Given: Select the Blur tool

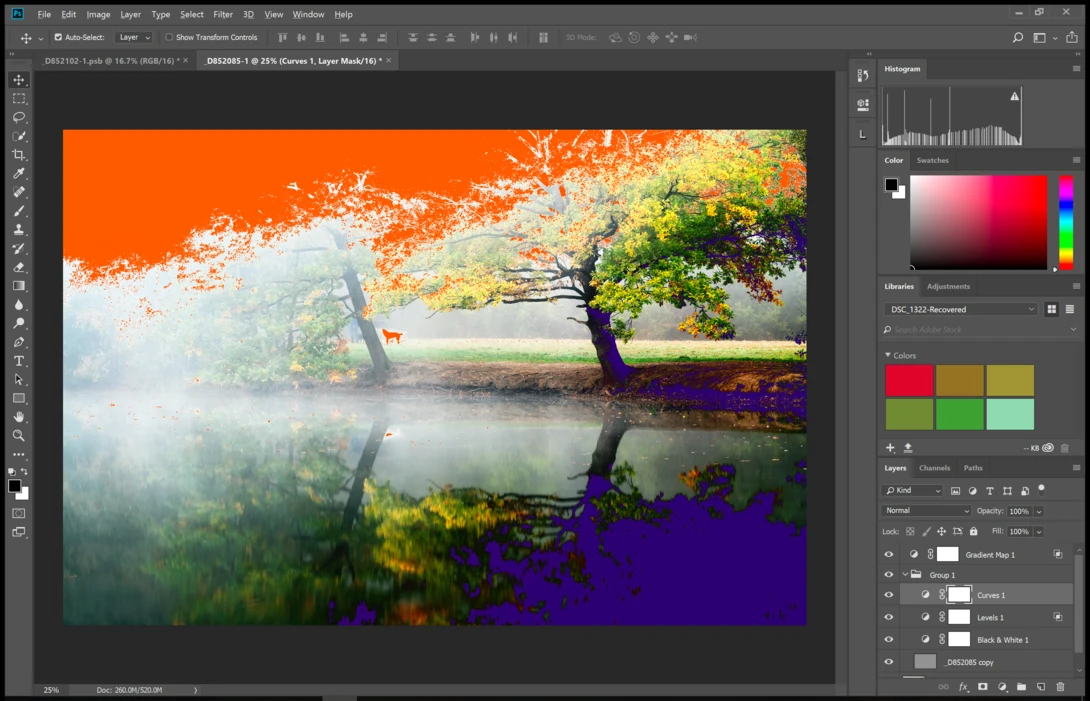Looking at the screenshot, I should coord(19,305).
